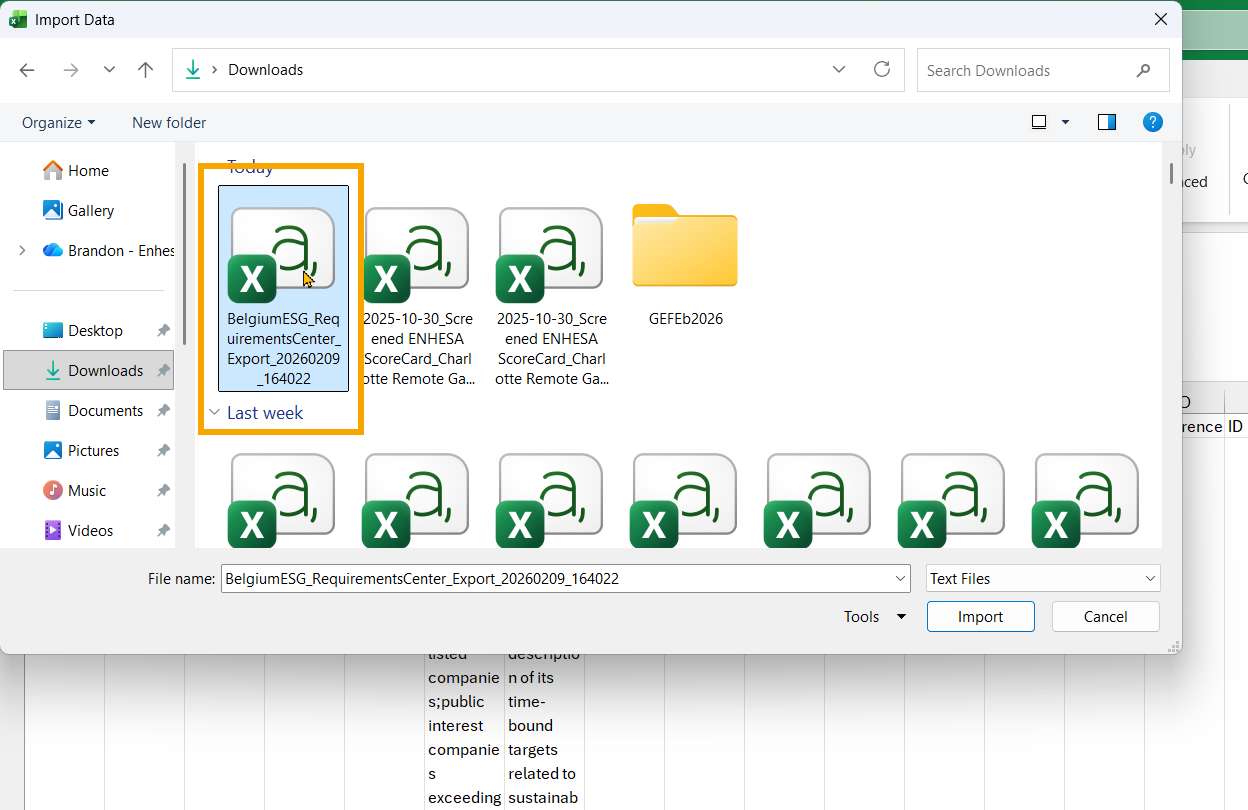
Task: Open the GEFEb2026 folder icon
Action: (685, 246)
